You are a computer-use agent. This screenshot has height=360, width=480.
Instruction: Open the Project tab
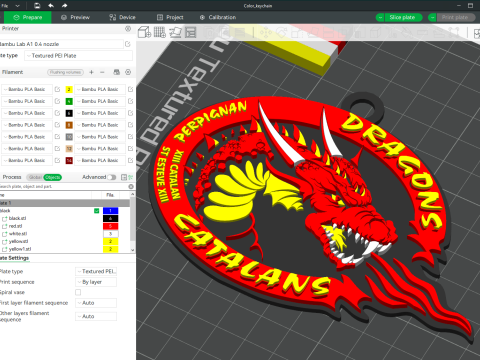point(170,17)
